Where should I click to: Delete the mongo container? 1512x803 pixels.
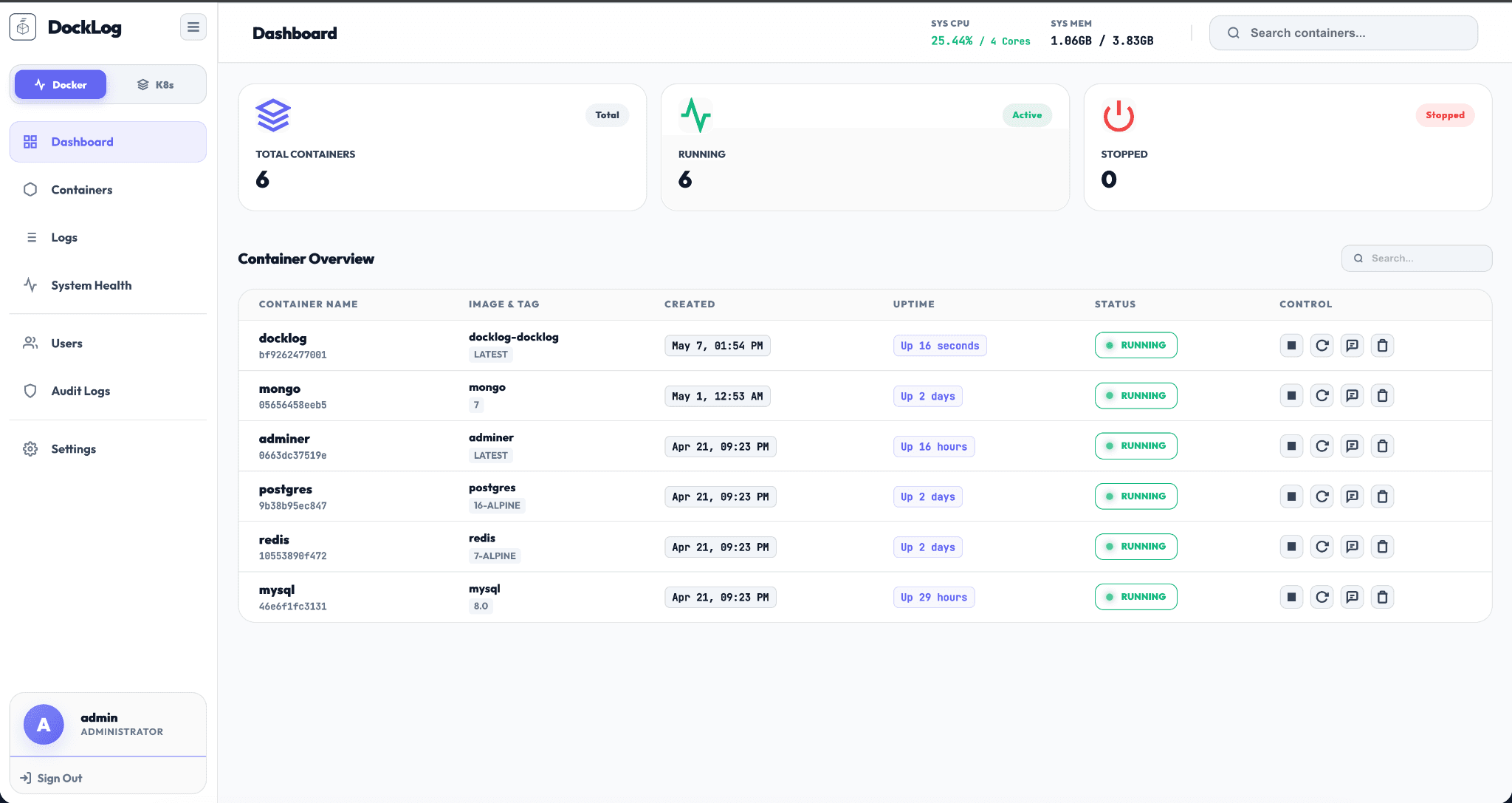1382,395
